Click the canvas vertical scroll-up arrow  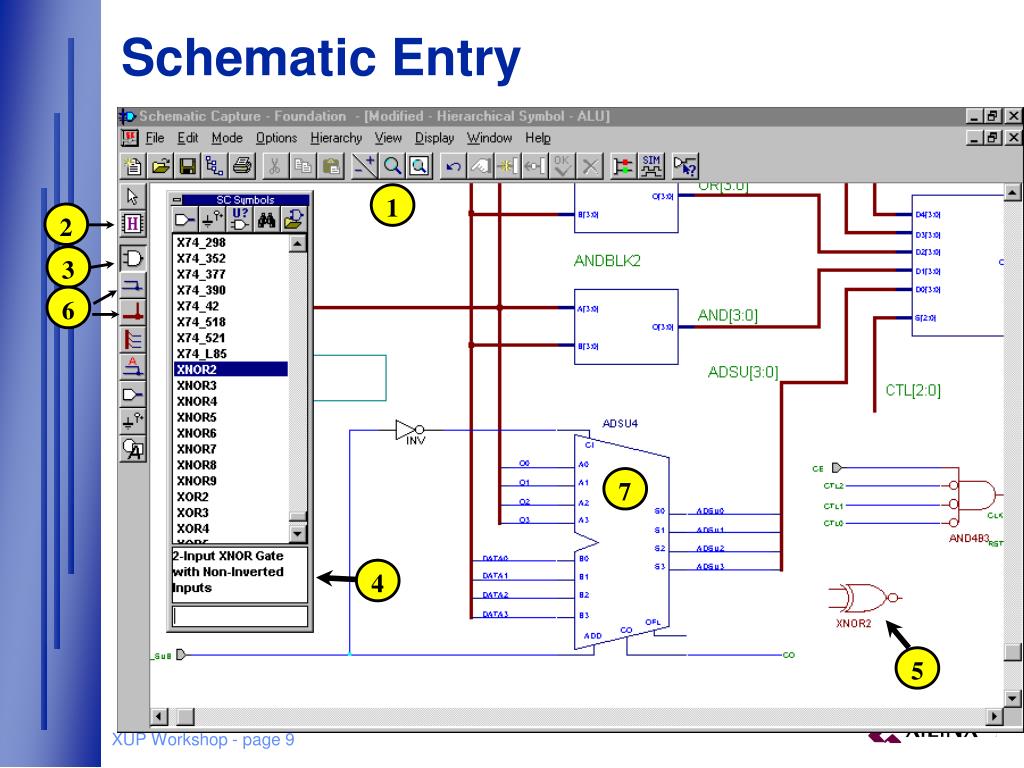[x=1012, y=192]
